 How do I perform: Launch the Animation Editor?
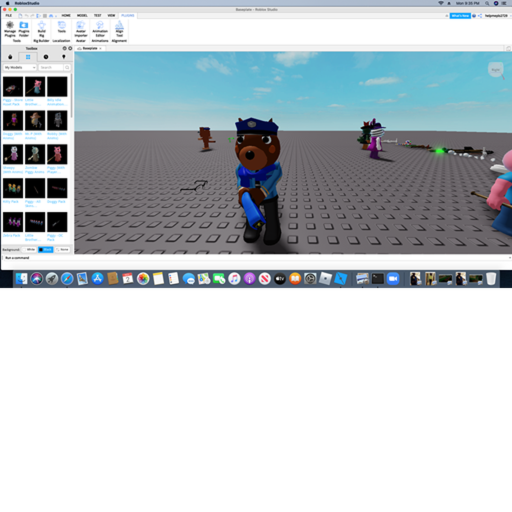(x=100, y=29)
